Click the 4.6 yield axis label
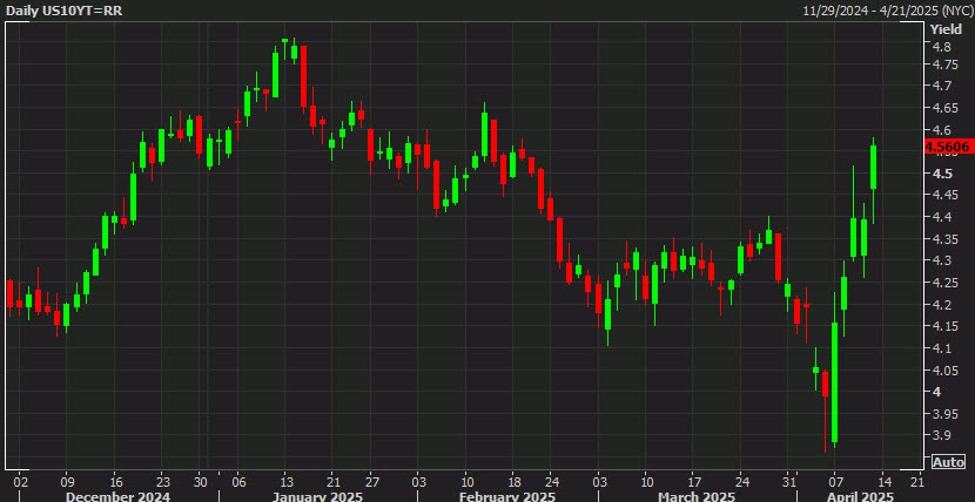975x502 pixels. click(941, 131)
